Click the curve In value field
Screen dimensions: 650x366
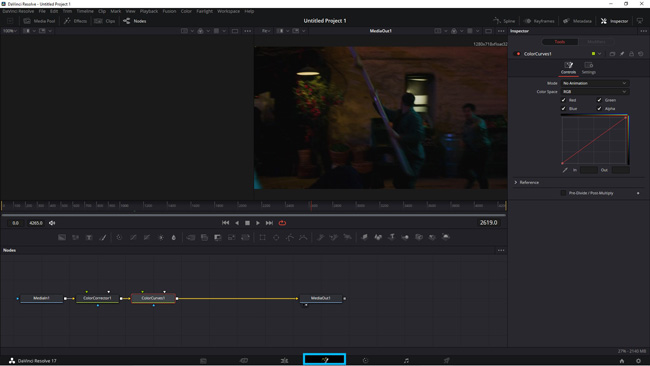click(x=588, y=170)
